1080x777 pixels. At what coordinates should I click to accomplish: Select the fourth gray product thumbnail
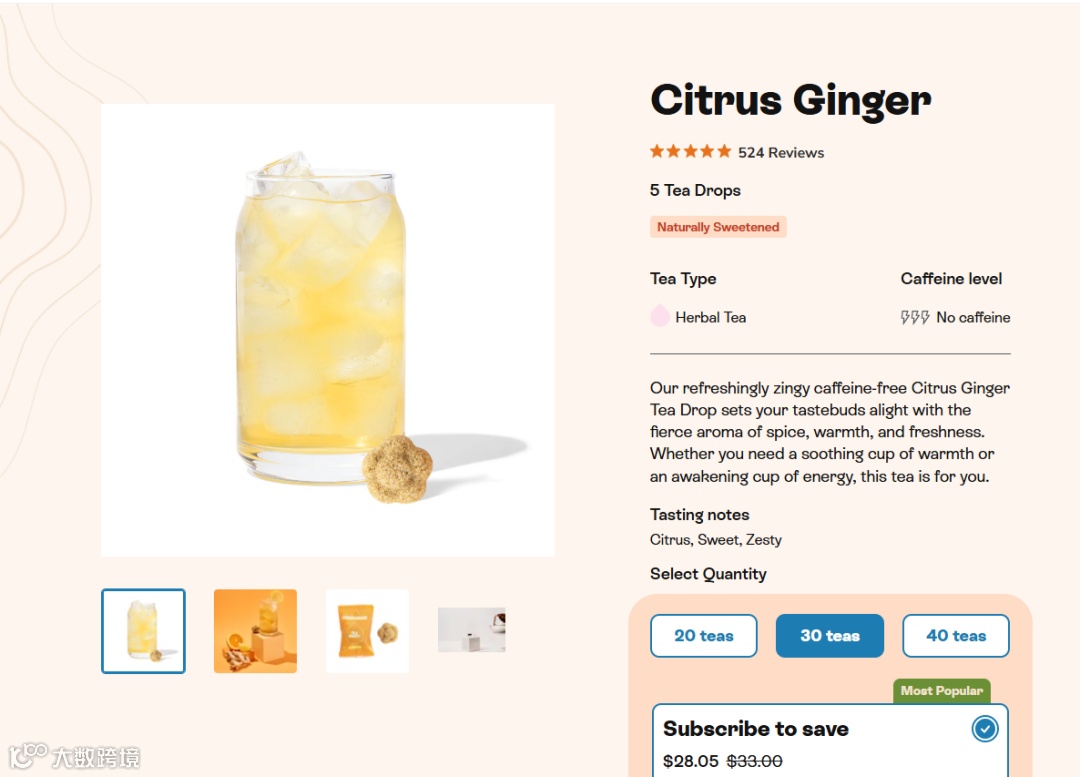pyautogui.click(x=472, y=630)
